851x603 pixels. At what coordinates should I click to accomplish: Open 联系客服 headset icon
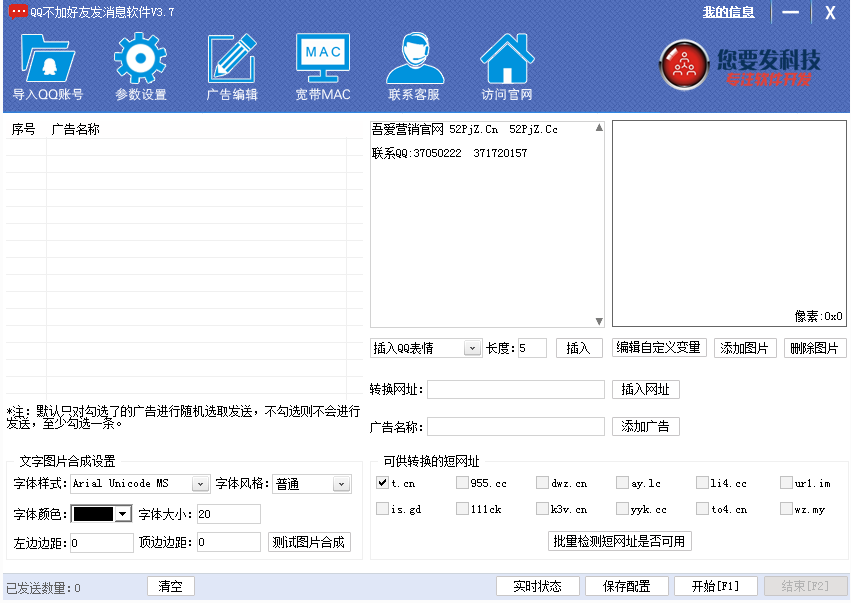pos(414,60)
